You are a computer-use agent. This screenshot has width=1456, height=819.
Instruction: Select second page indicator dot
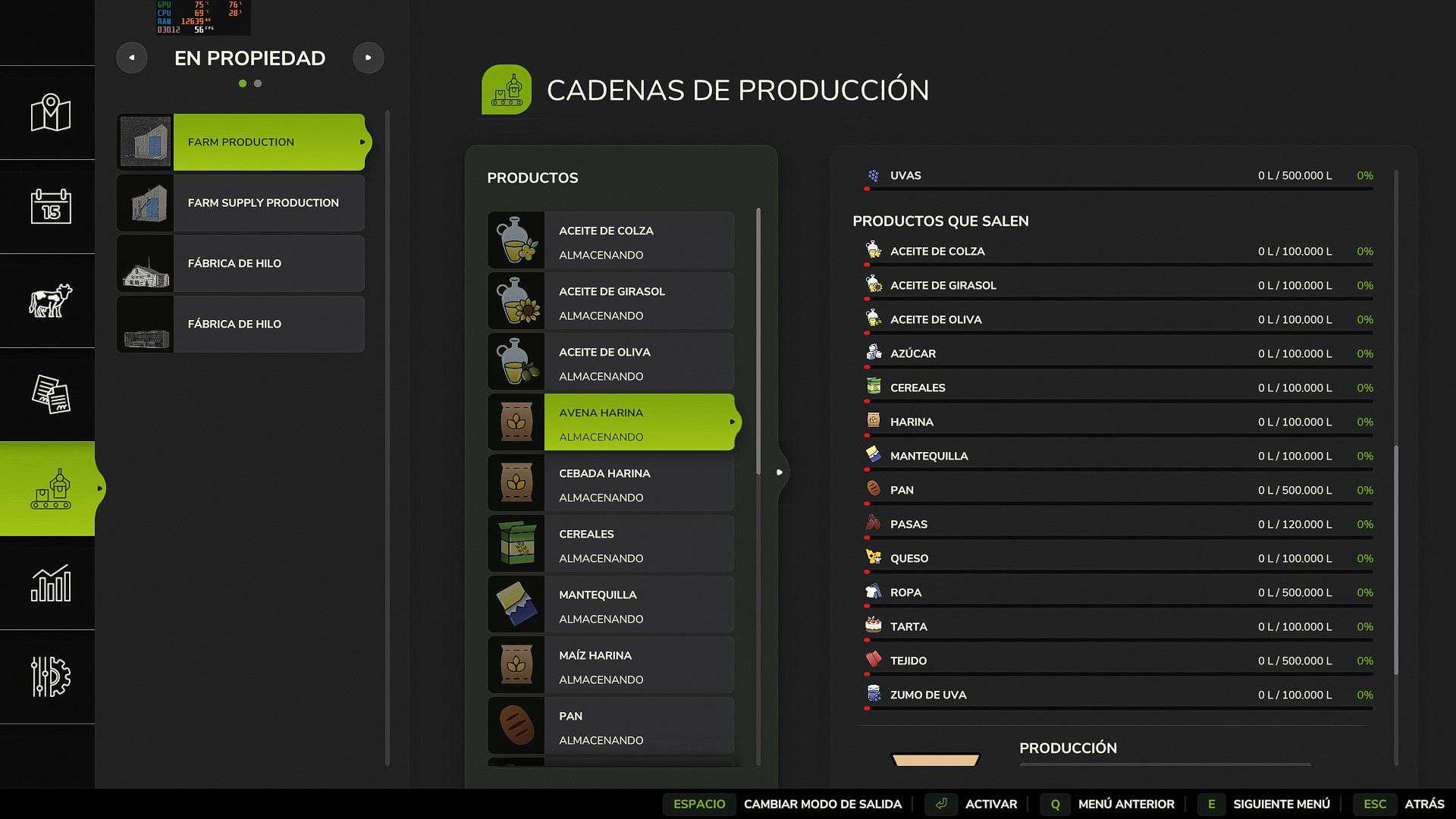258,83
